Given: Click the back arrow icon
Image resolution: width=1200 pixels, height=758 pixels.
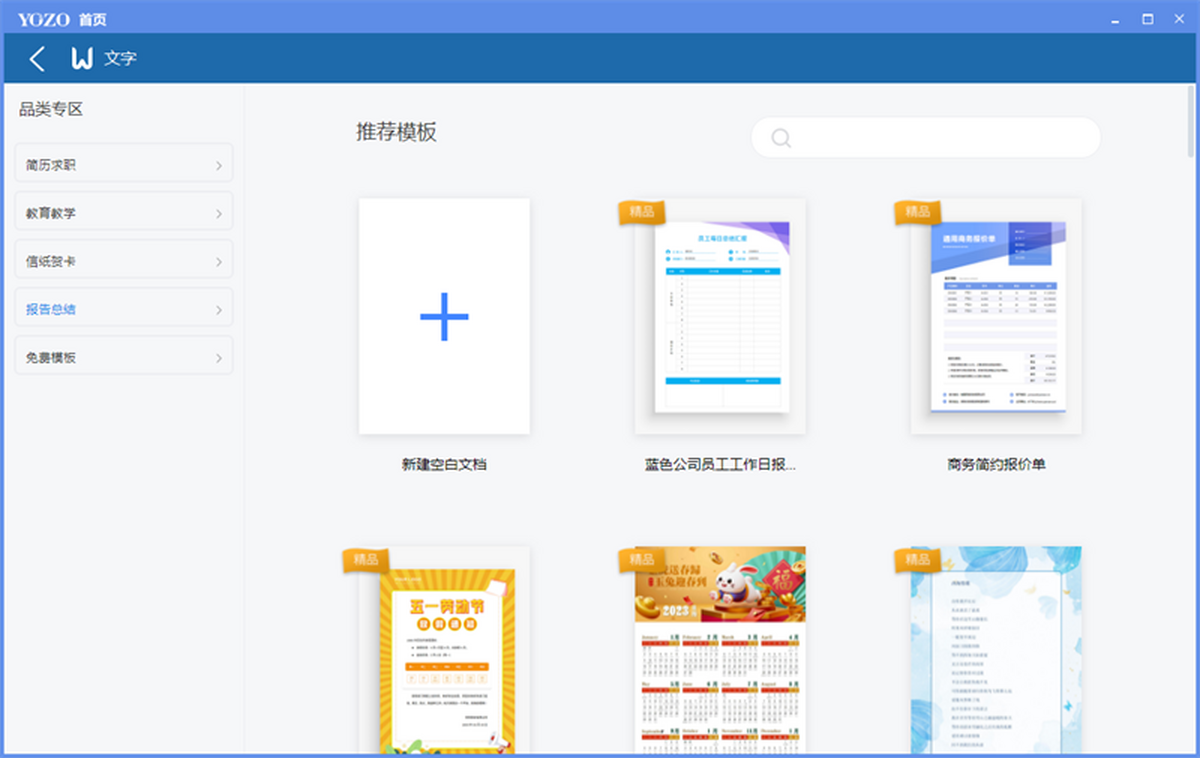Looking at the screenshot, I should pos(37,59).
